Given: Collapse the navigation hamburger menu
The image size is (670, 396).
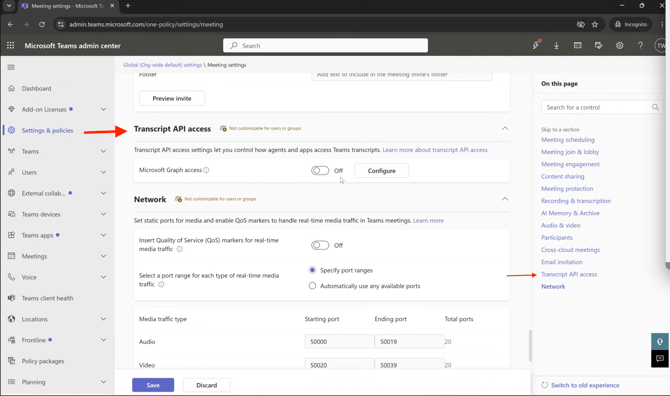Looking at the screenshot, I should point(11,67).
